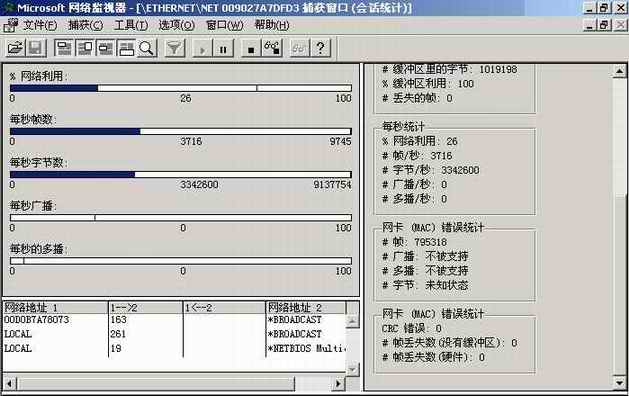Click the session list down scroll arrow
629x396 pixels.
tap(352, 370)
